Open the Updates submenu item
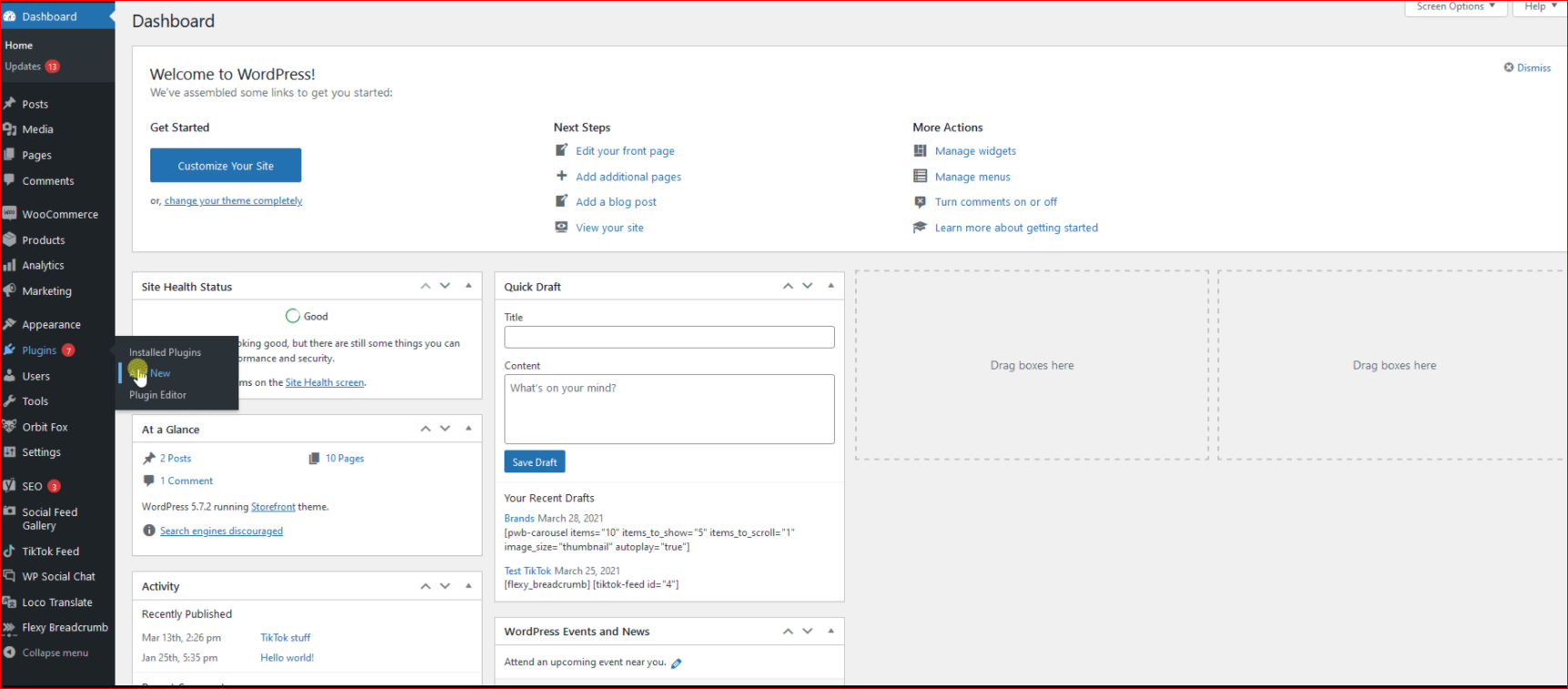This screenshot has height=689, width=1568. click(32, 66)
